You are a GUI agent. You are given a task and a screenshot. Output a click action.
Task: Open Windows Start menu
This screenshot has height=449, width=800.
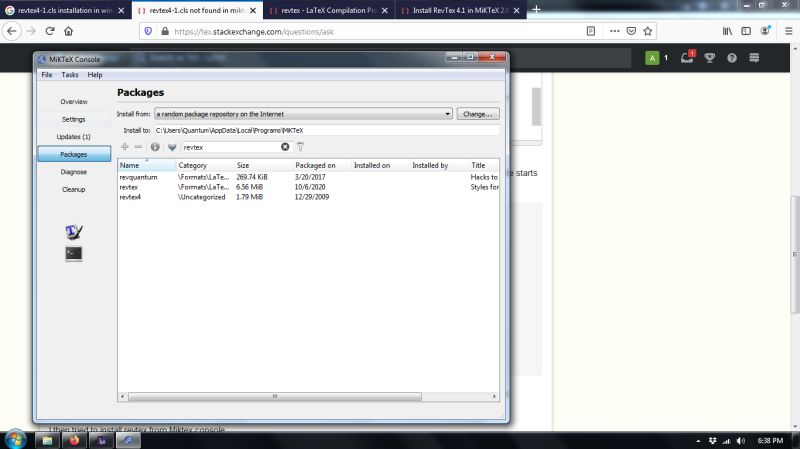tap(15, 439)
